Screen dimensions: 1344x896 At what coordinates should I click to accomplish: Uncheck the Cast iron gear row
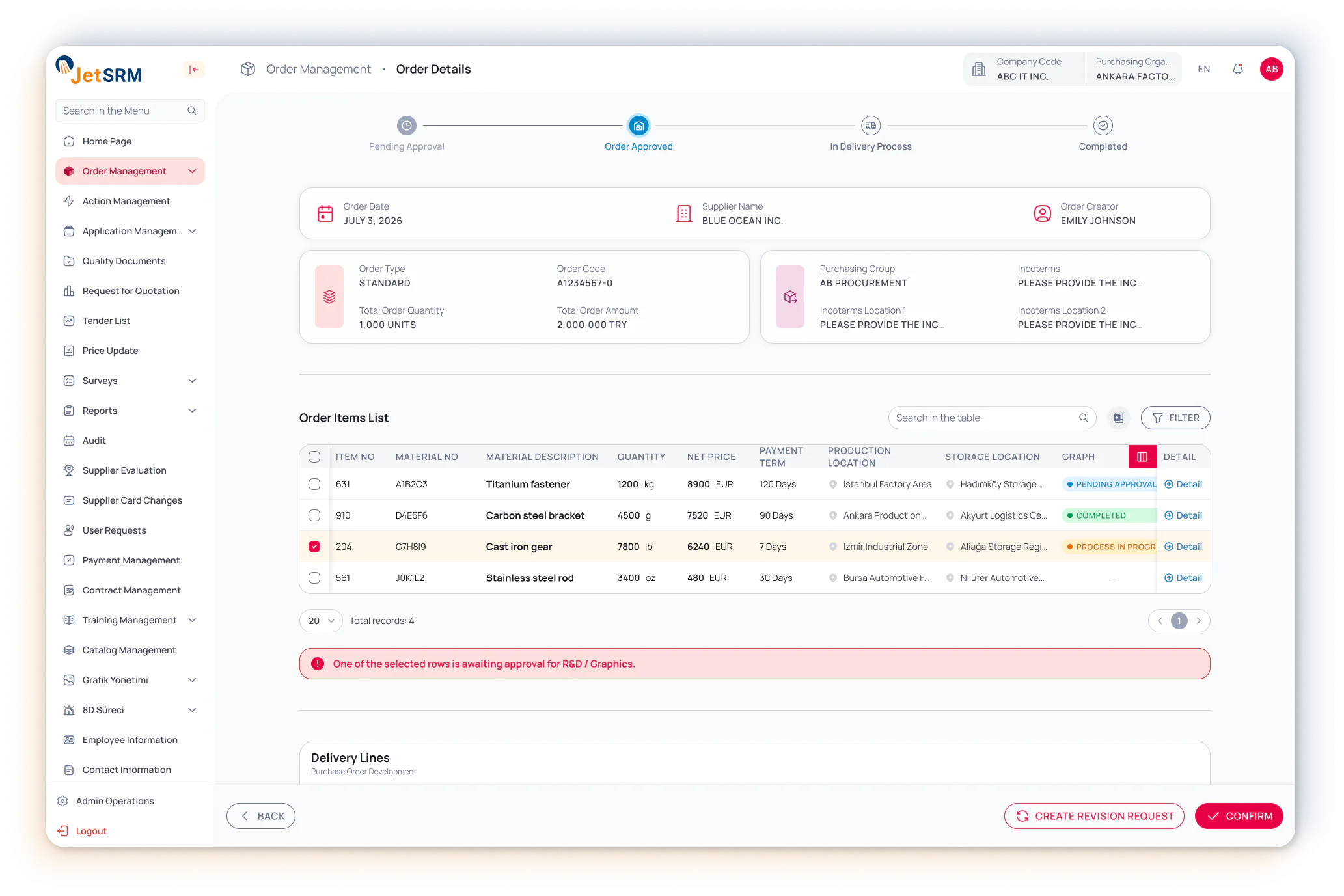314,547
